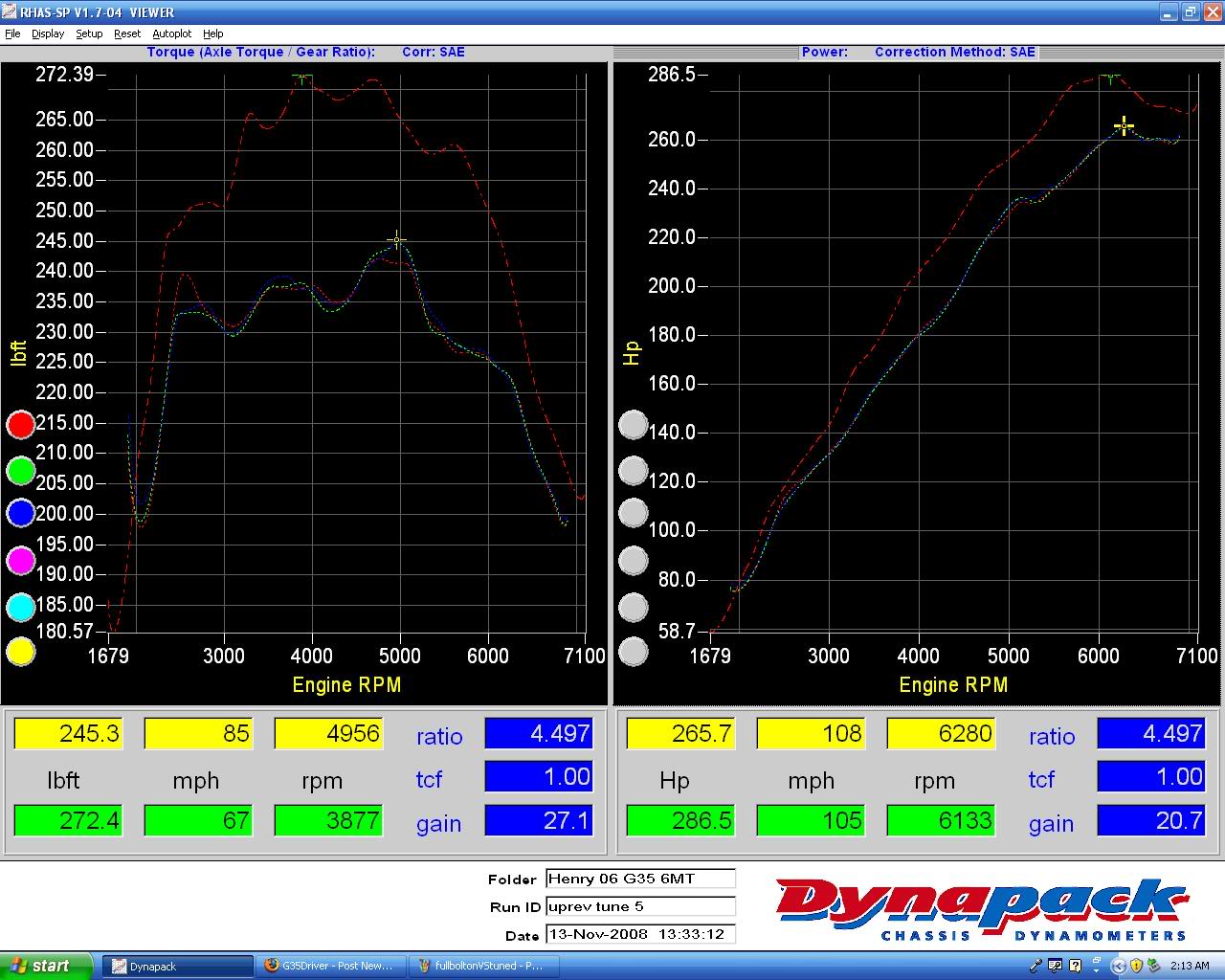Toggle the green run trace on torque graph
Viewport: 1225px width, 980px height.
21,470
